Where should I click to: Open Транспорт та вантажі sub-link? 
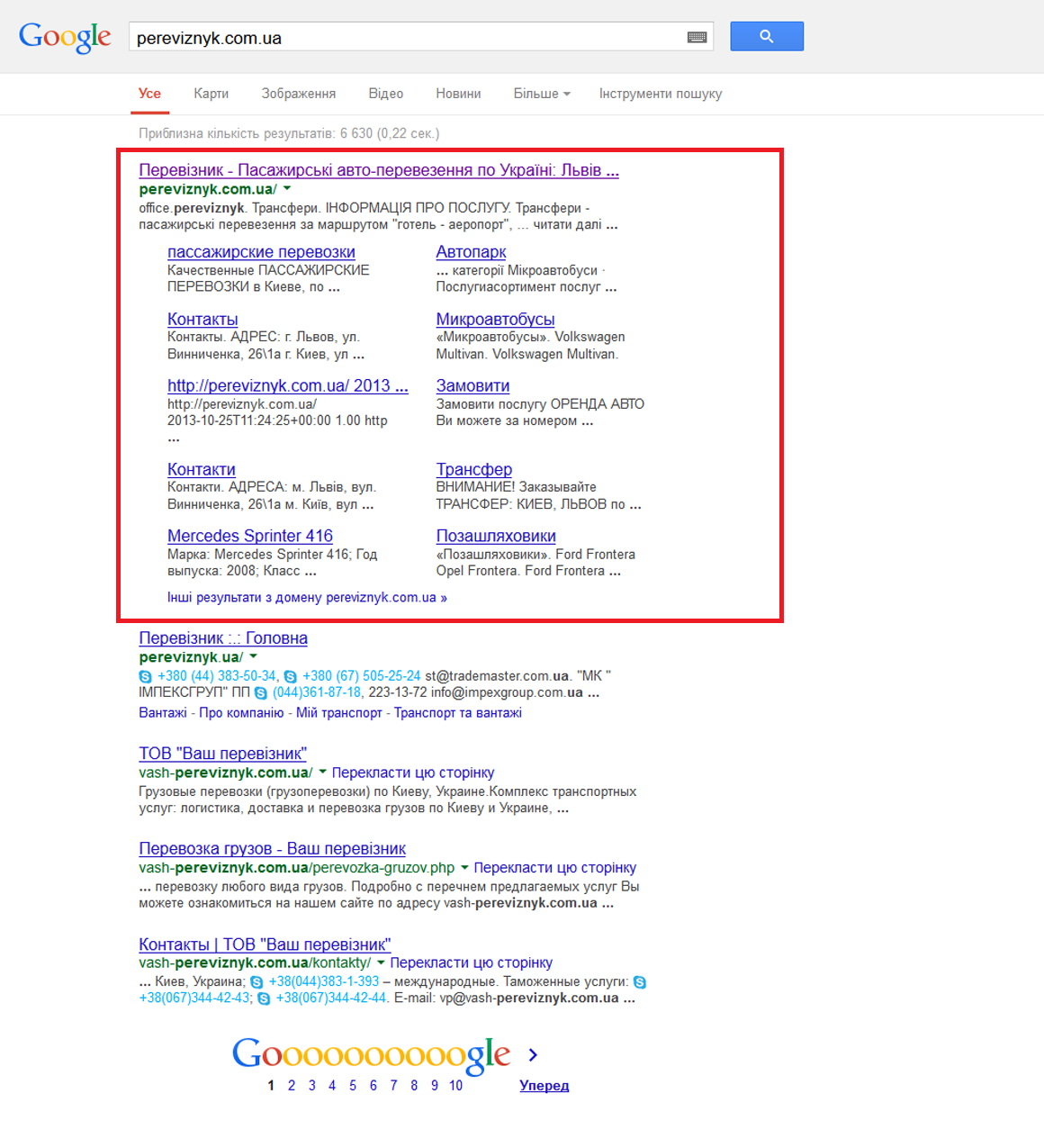[458, 712]
